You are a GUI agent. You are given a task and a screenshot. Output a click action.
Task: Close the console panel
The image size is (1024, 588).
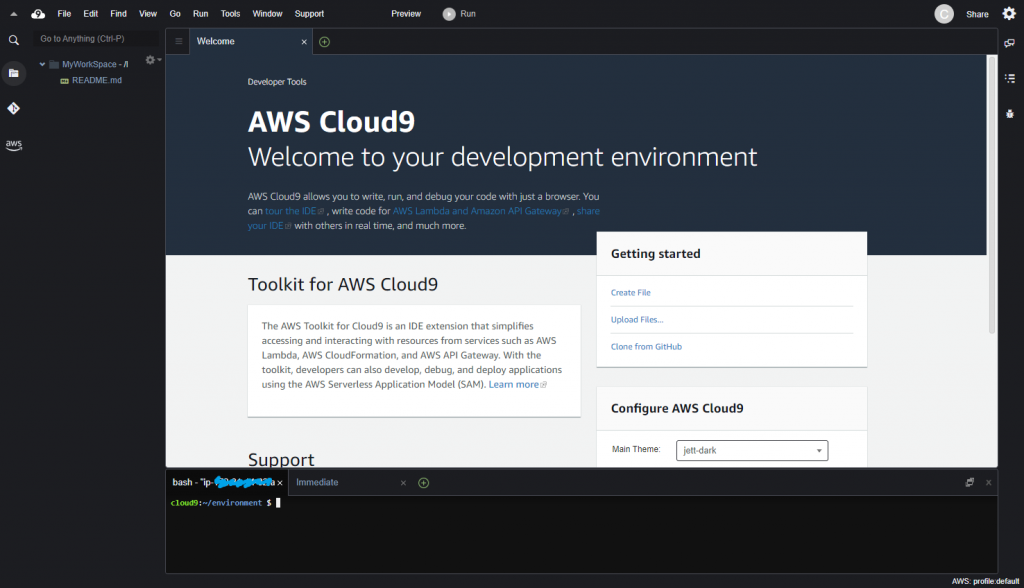pos(989,482)
